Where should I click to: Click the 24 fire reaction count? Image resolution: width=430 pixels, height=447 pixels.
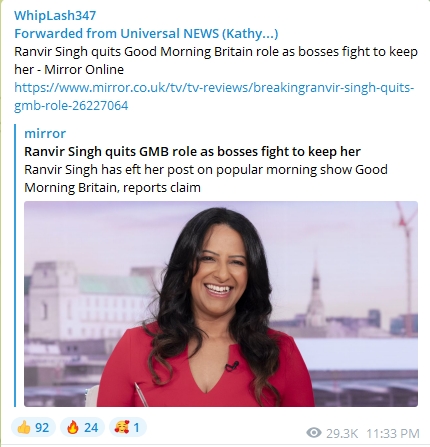[91, 427]
